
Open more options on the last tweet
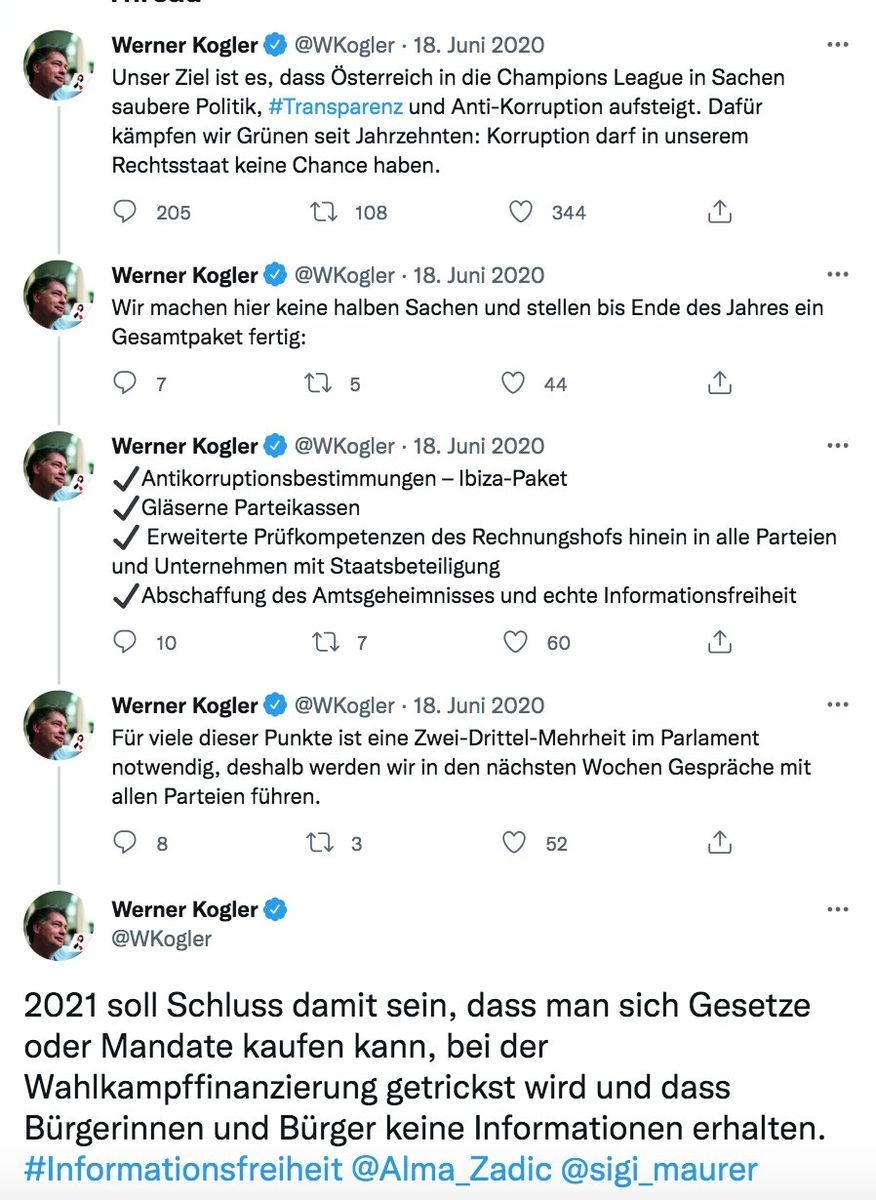838,910
